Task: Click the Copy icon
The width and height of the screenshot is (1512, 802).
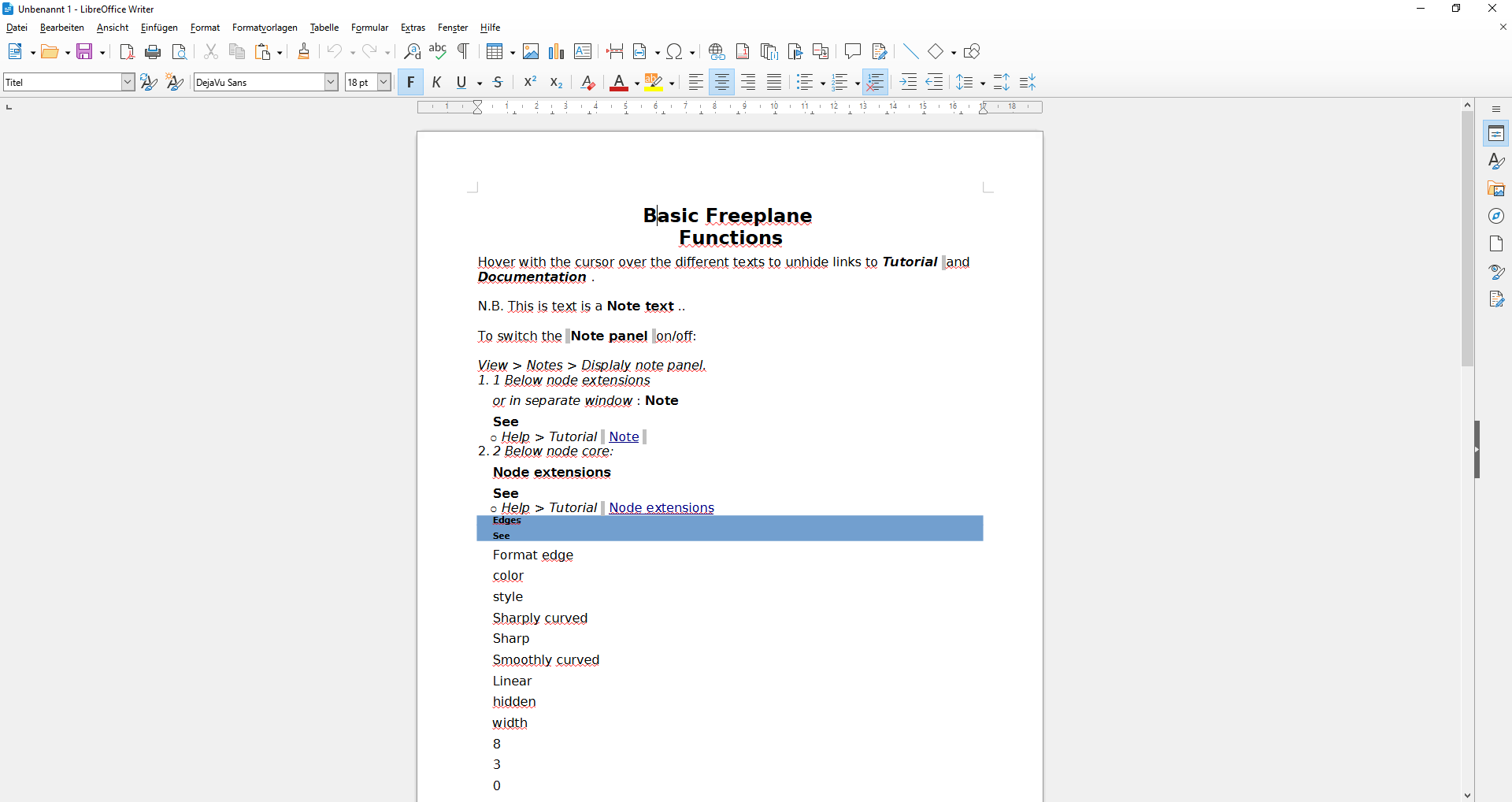Action: (237, 52)
